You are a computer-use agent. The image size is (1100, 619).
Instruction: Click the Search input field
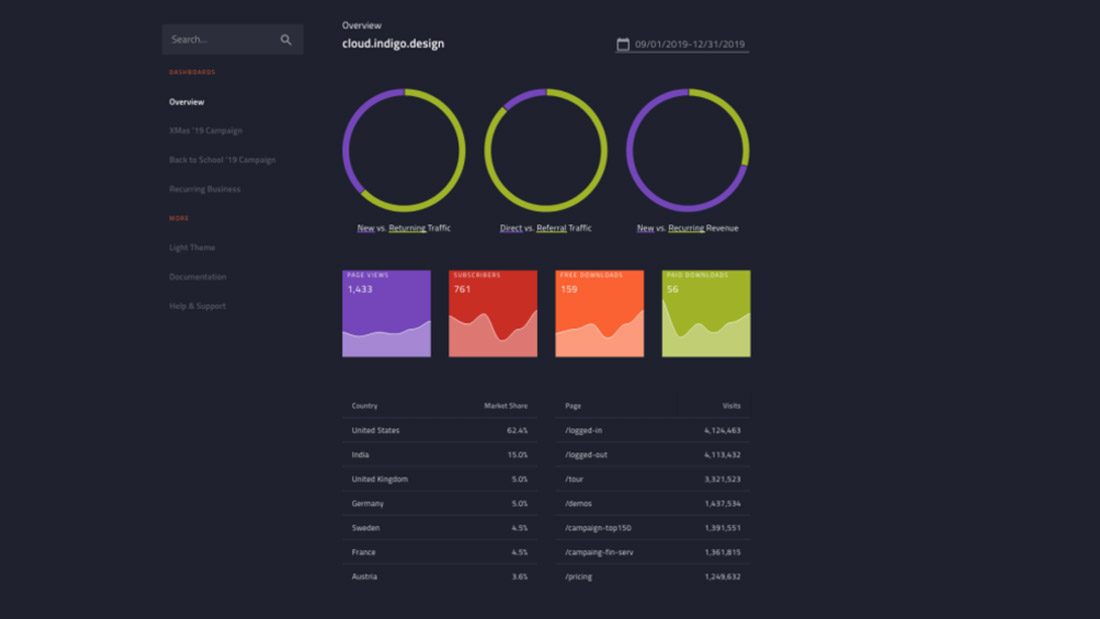tap(220, 39)
